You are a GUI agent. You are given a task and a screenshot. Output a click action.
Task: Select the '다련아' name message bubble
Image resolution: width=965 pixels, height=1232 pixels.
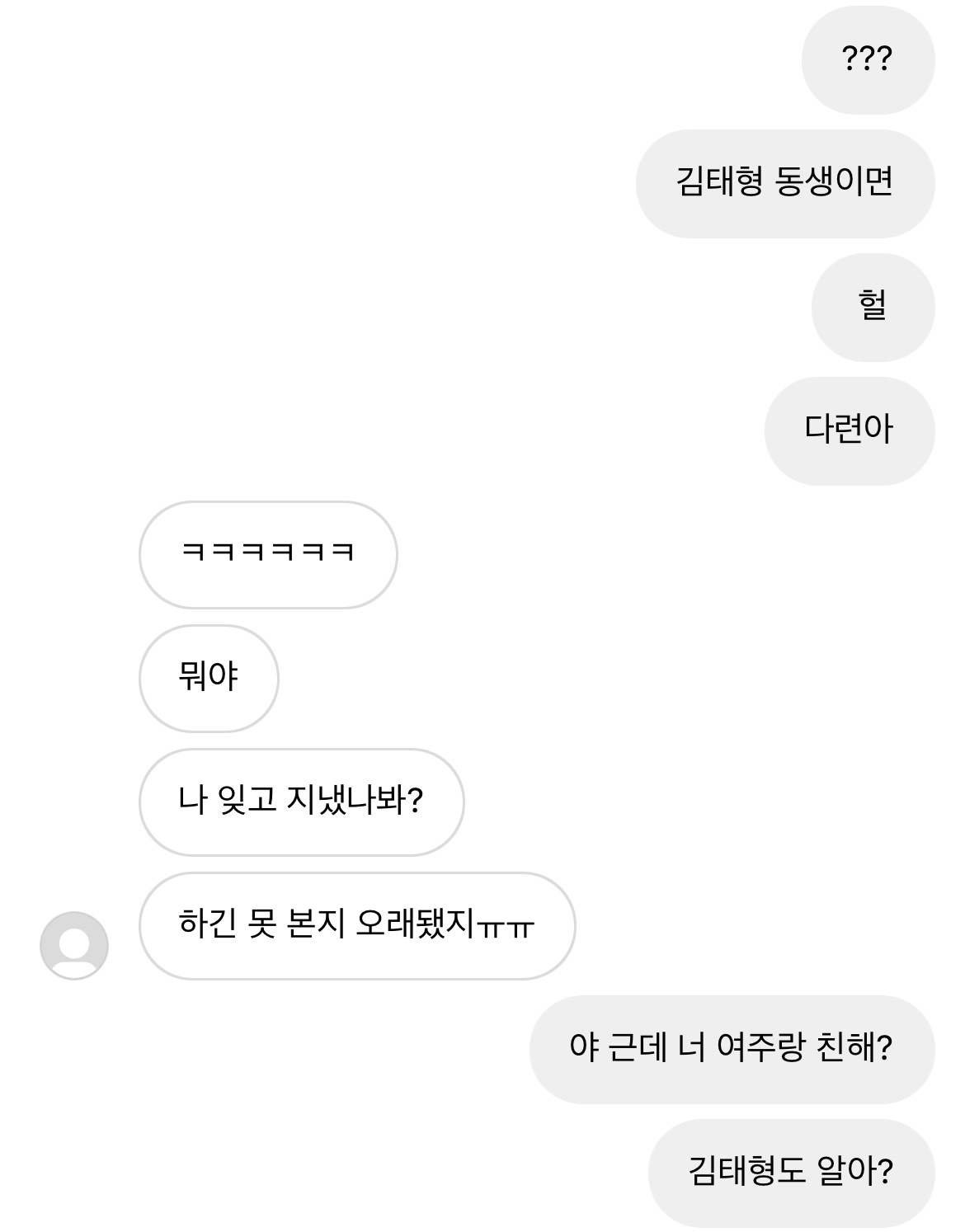[x=849, y=430]
